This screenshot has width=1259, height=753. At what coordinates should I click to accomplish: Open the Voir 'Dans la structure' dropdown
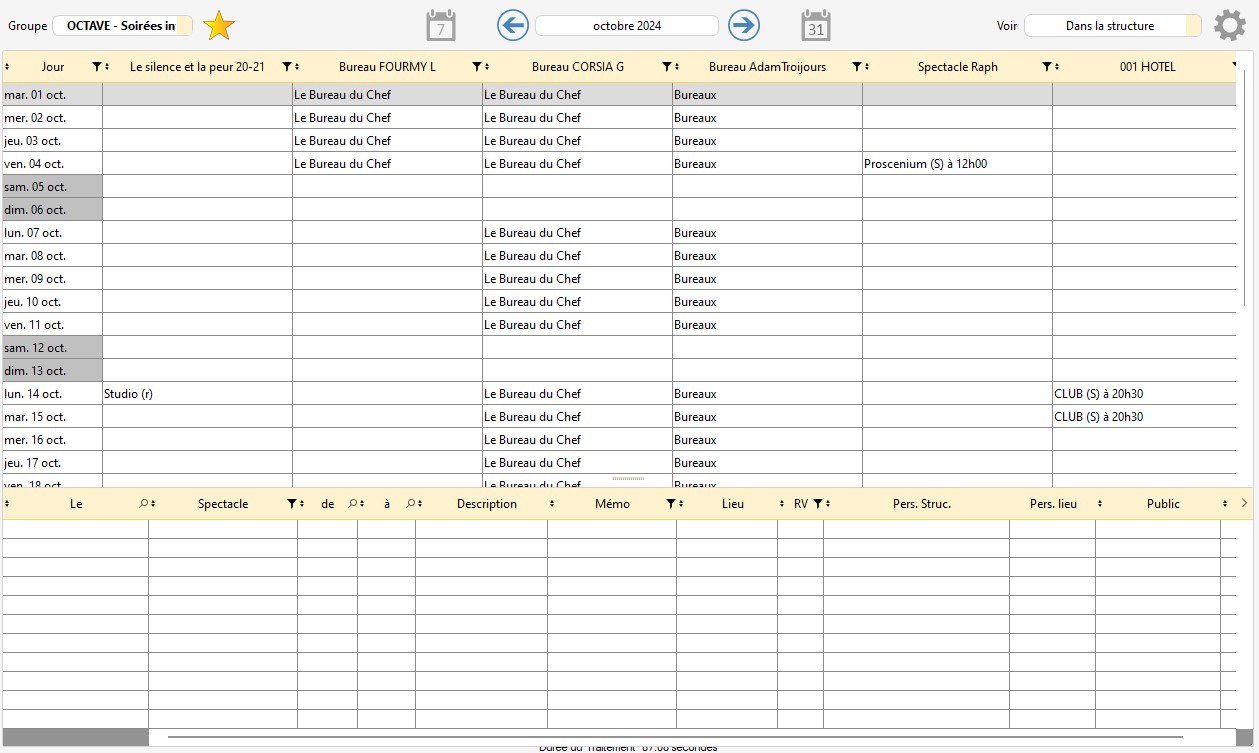1112,26
